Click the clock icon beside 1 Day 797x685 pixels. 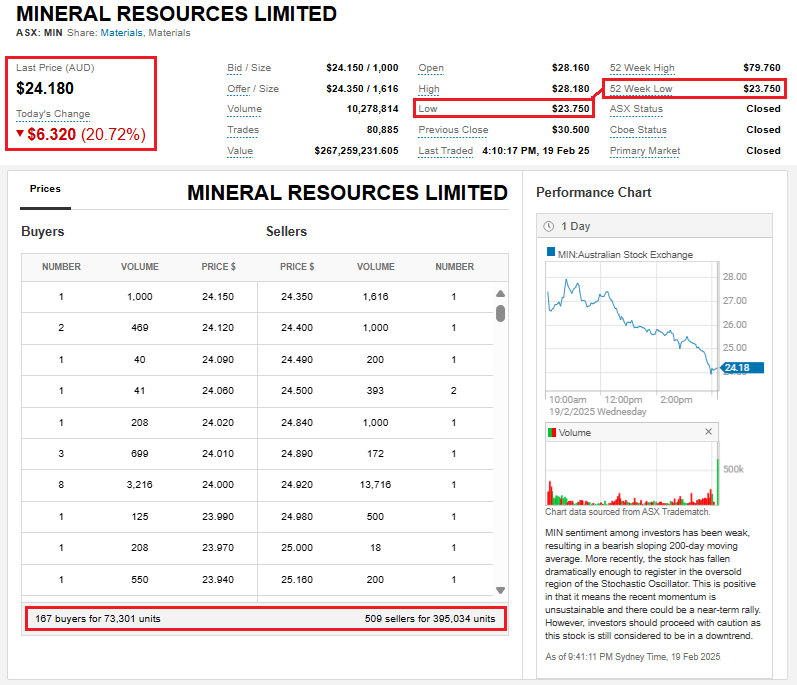(549, 227)
